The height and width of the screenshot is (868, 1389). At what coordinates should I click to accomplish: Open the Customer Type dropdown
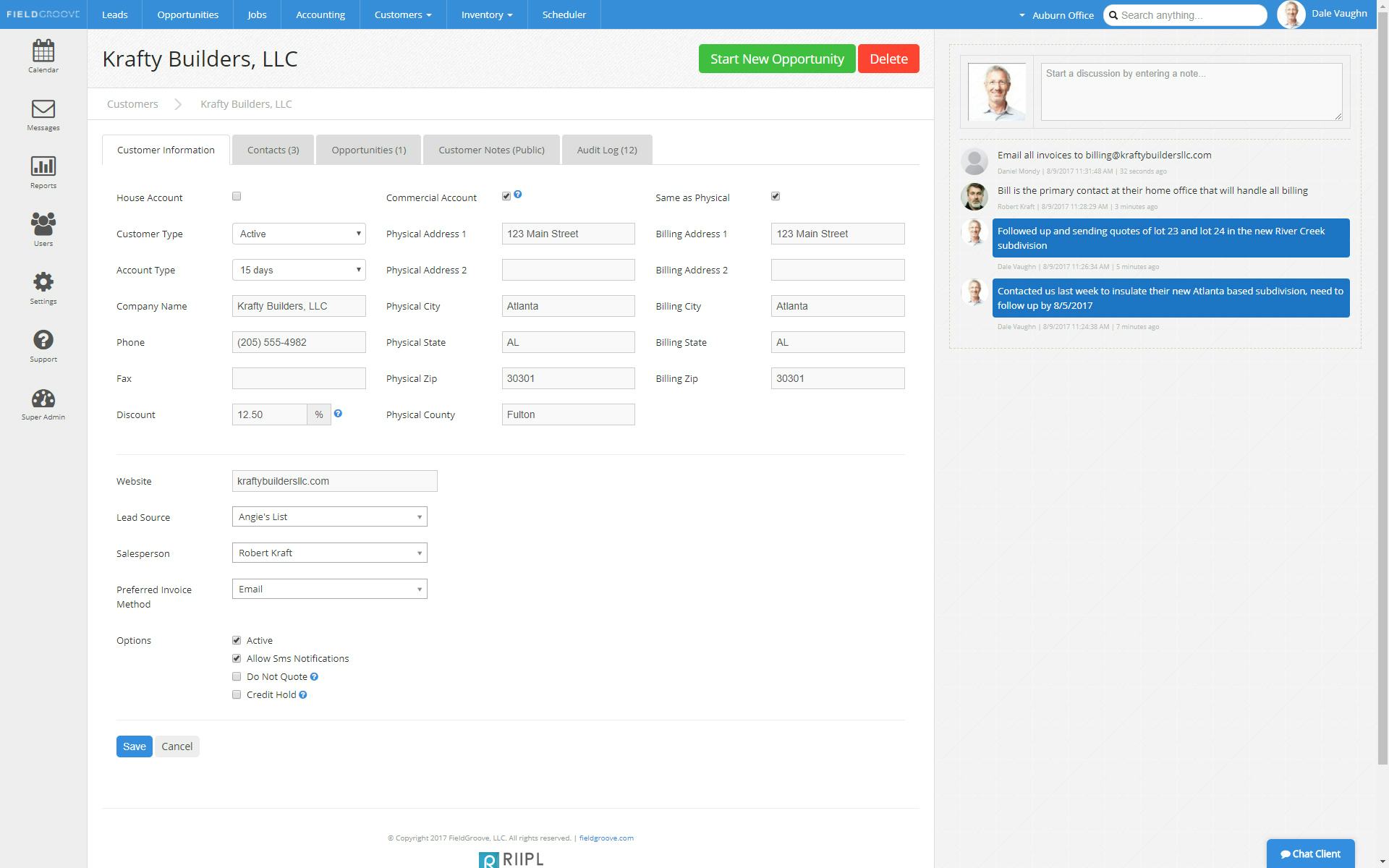(x=299, y=234)
